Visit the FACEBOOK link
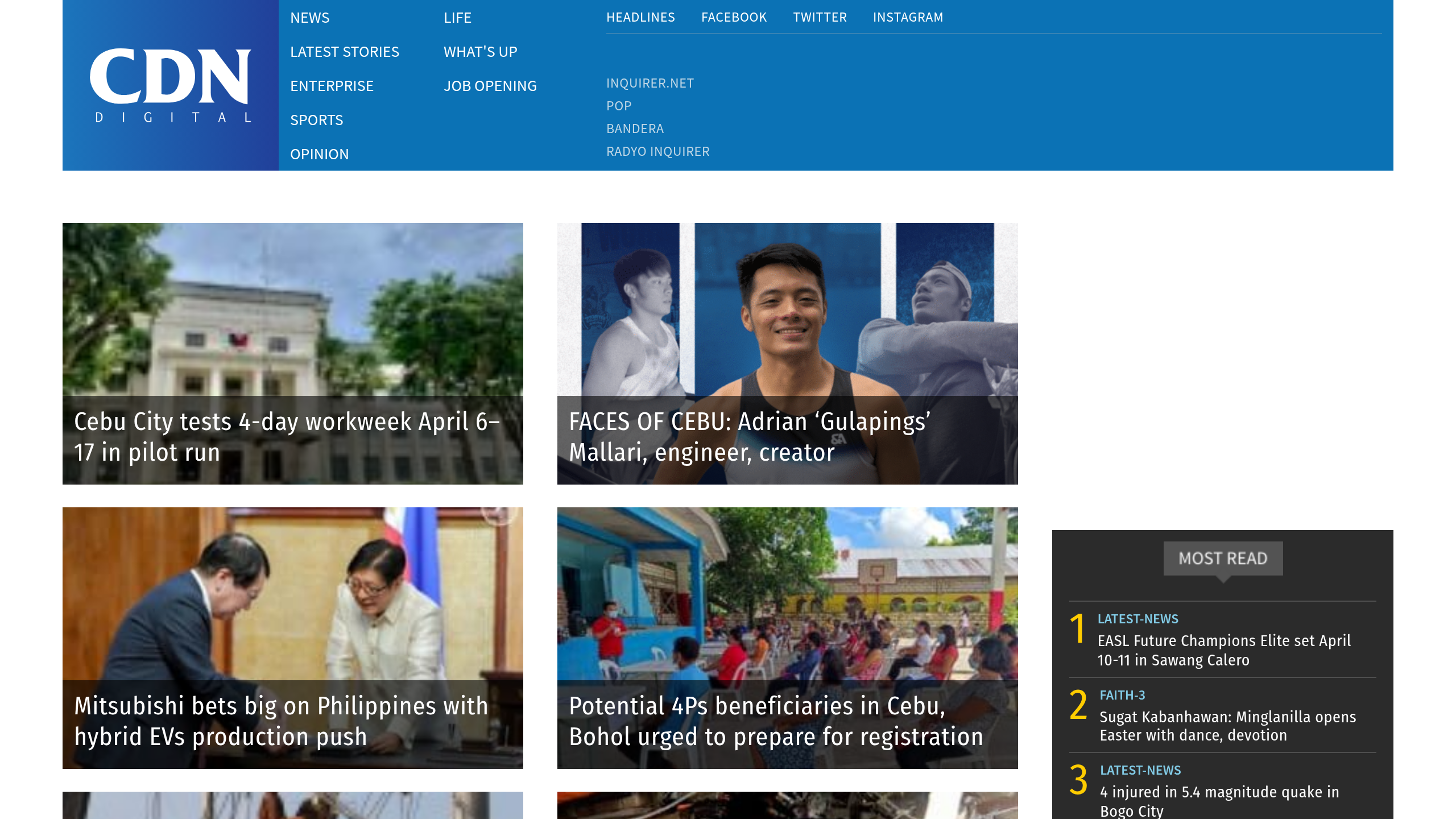Viewport: 1456px width, 819px height. coord(734,17)
